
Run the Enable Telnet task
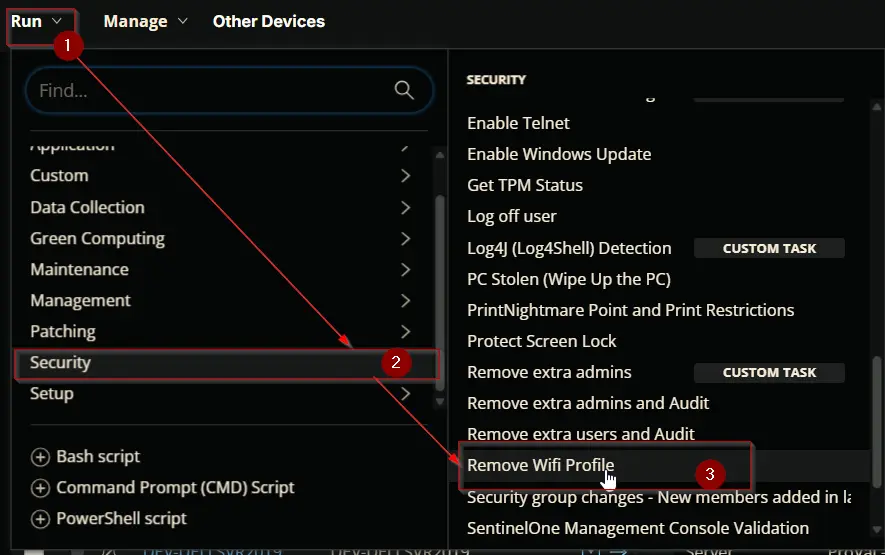(x=518, y=123)
